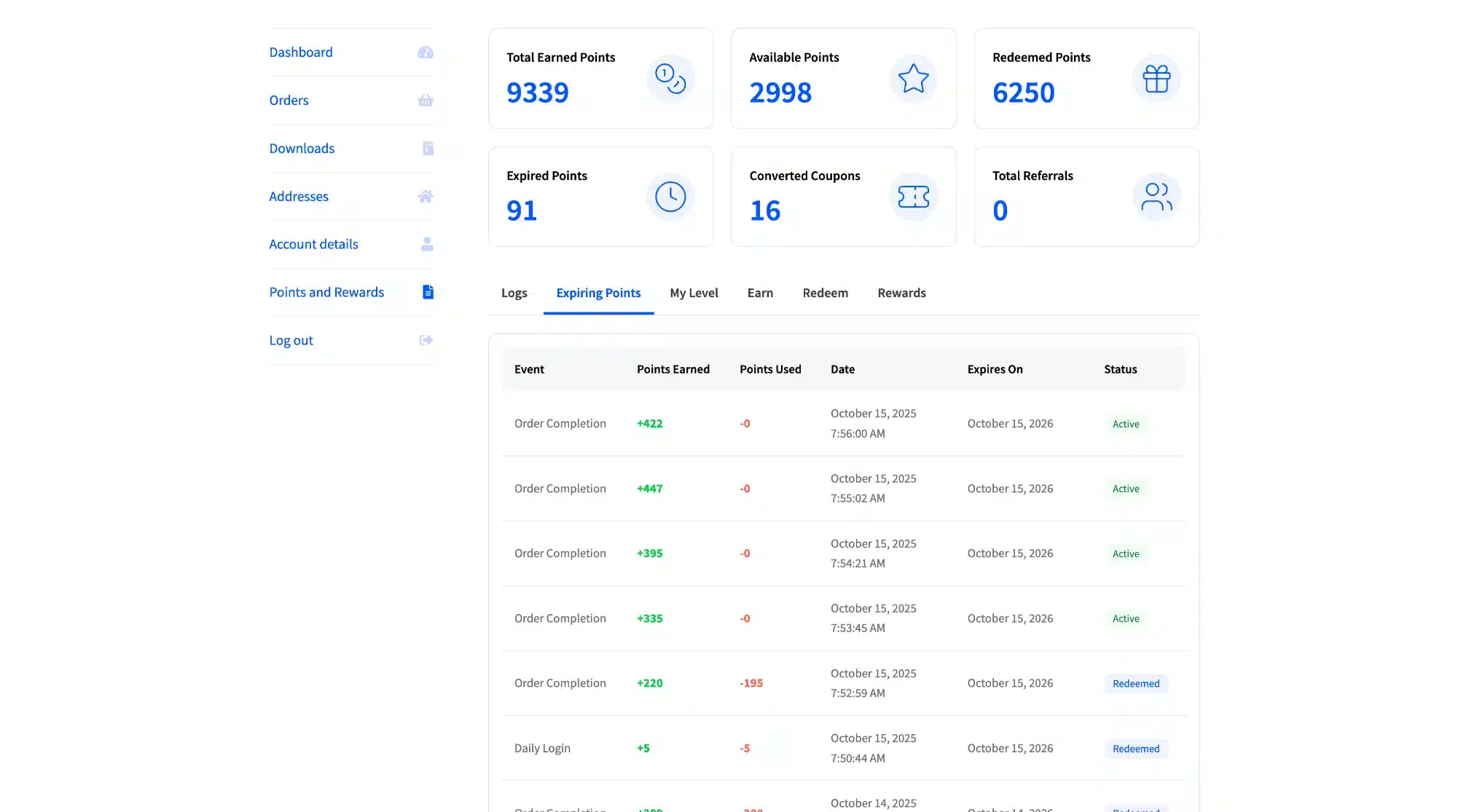Click the Converted Coupons ticket icon

point(913,197)
